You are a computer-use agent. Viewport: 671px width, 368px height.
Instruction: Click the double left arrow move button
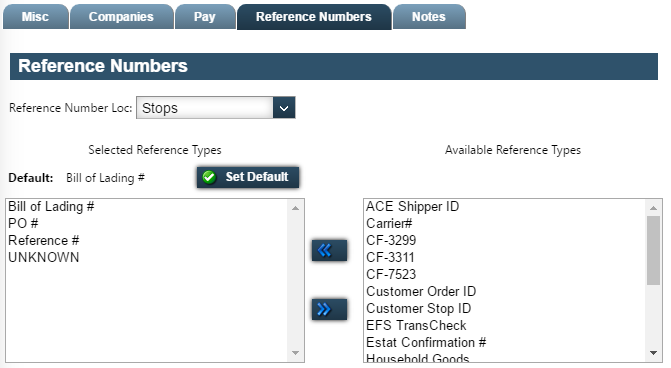pos(329,250)
